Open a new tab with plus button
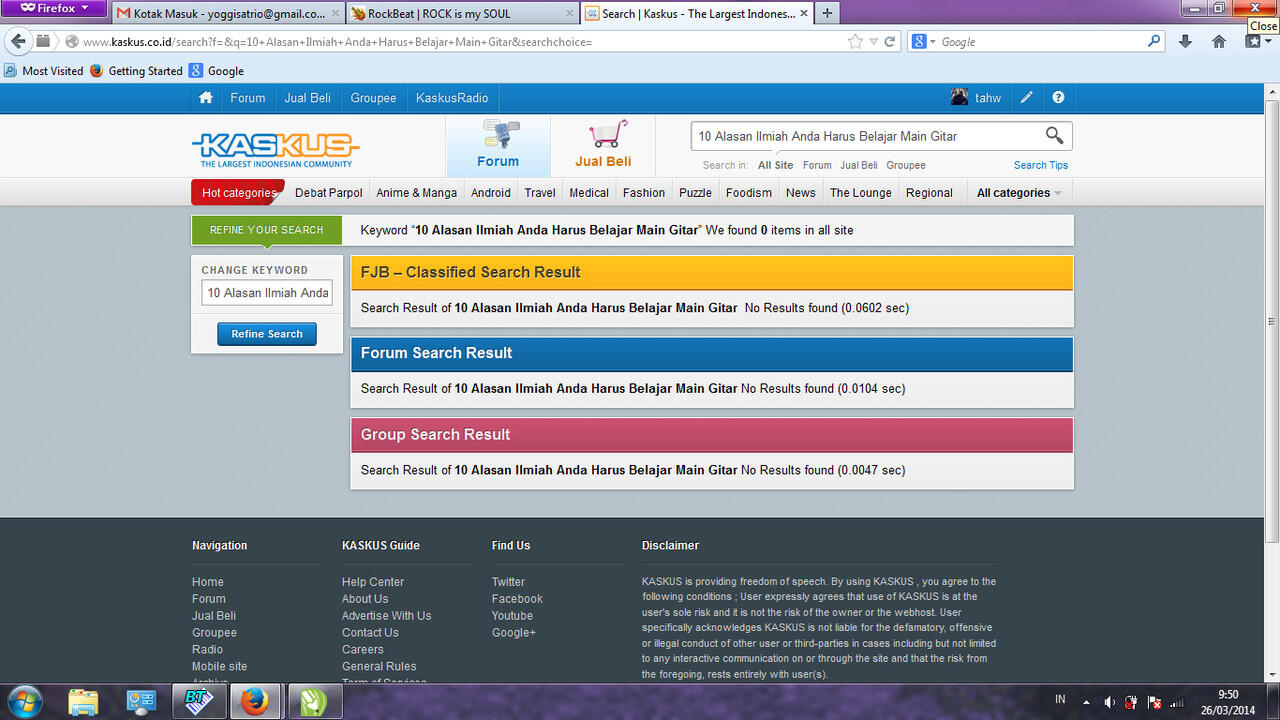The width and height of the screenshot is (1280, 720). pos(827,14)
